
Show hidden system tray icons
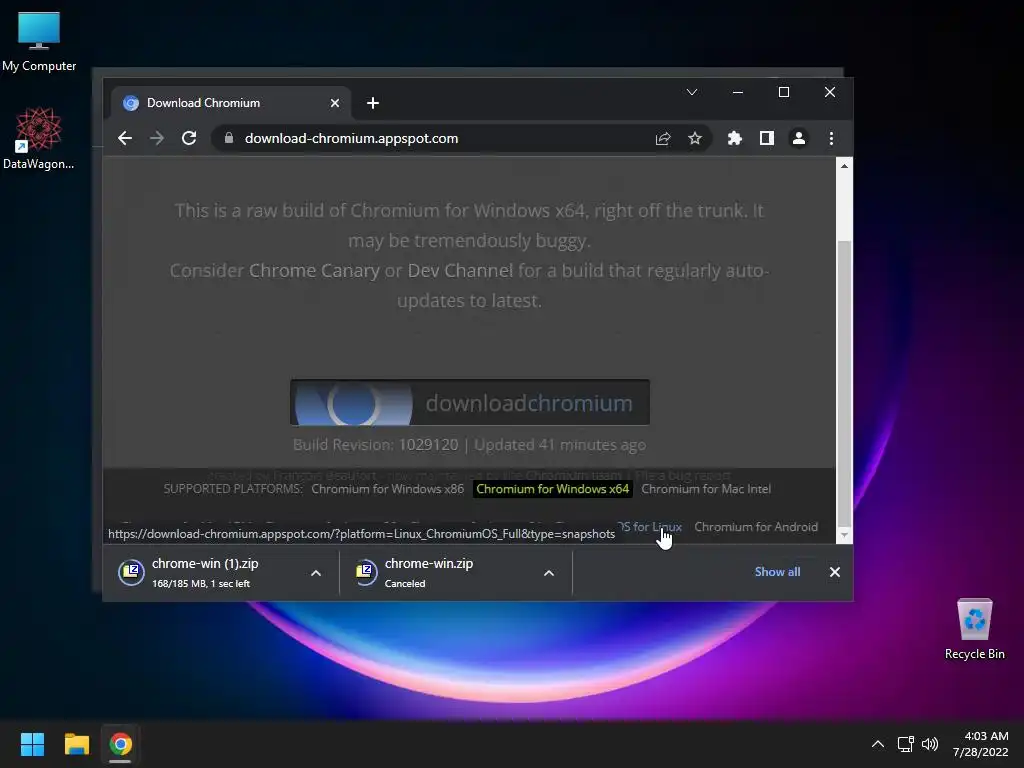click(878, 744)
